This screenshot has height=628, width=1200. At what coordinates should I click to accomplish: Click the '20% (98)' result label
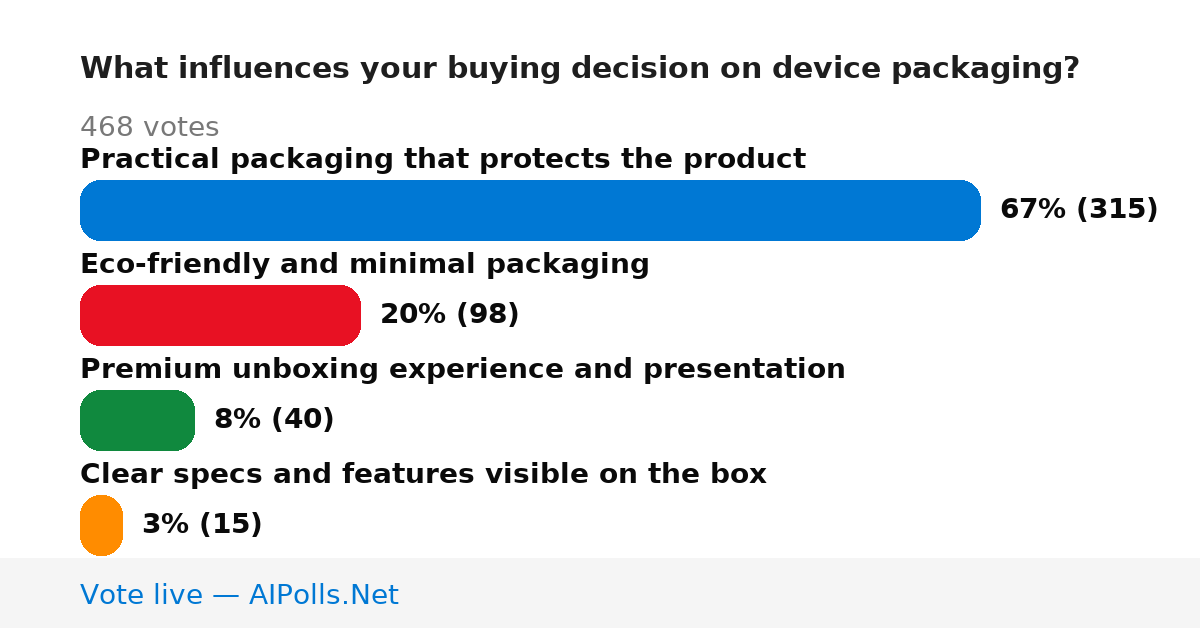450,314
